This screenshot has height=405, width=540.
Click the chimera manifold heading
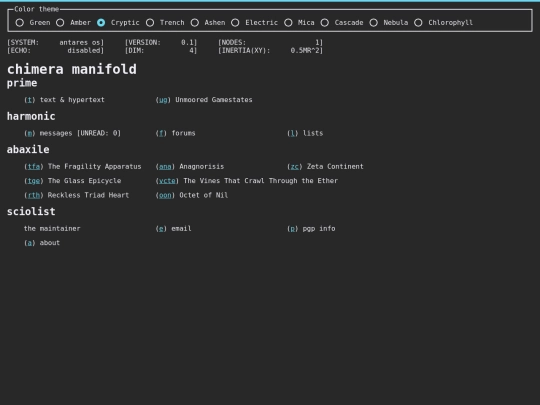click(x=72, y=69)
